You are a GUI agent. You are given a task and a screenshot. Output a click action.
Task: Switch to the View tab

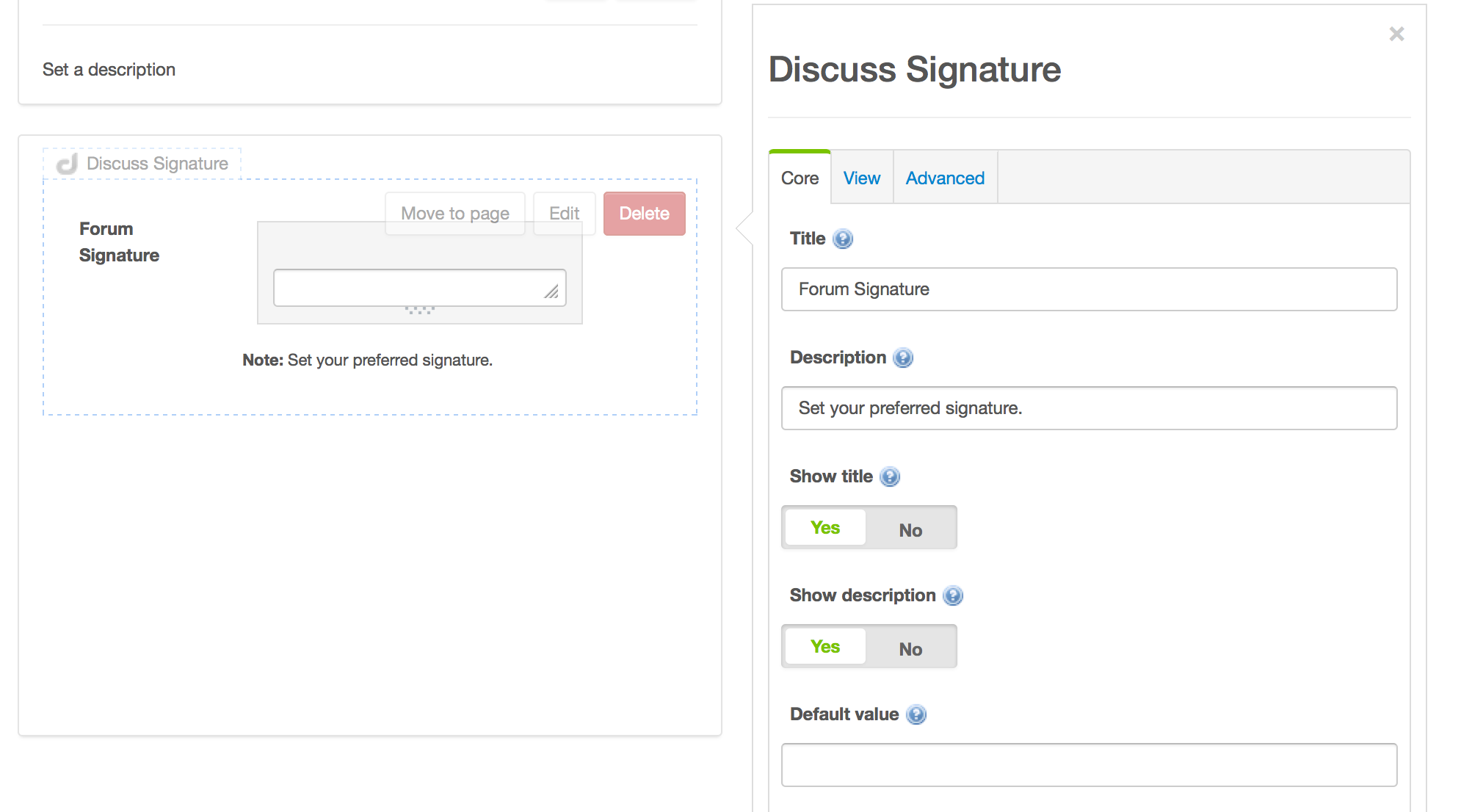coord(861,178)
